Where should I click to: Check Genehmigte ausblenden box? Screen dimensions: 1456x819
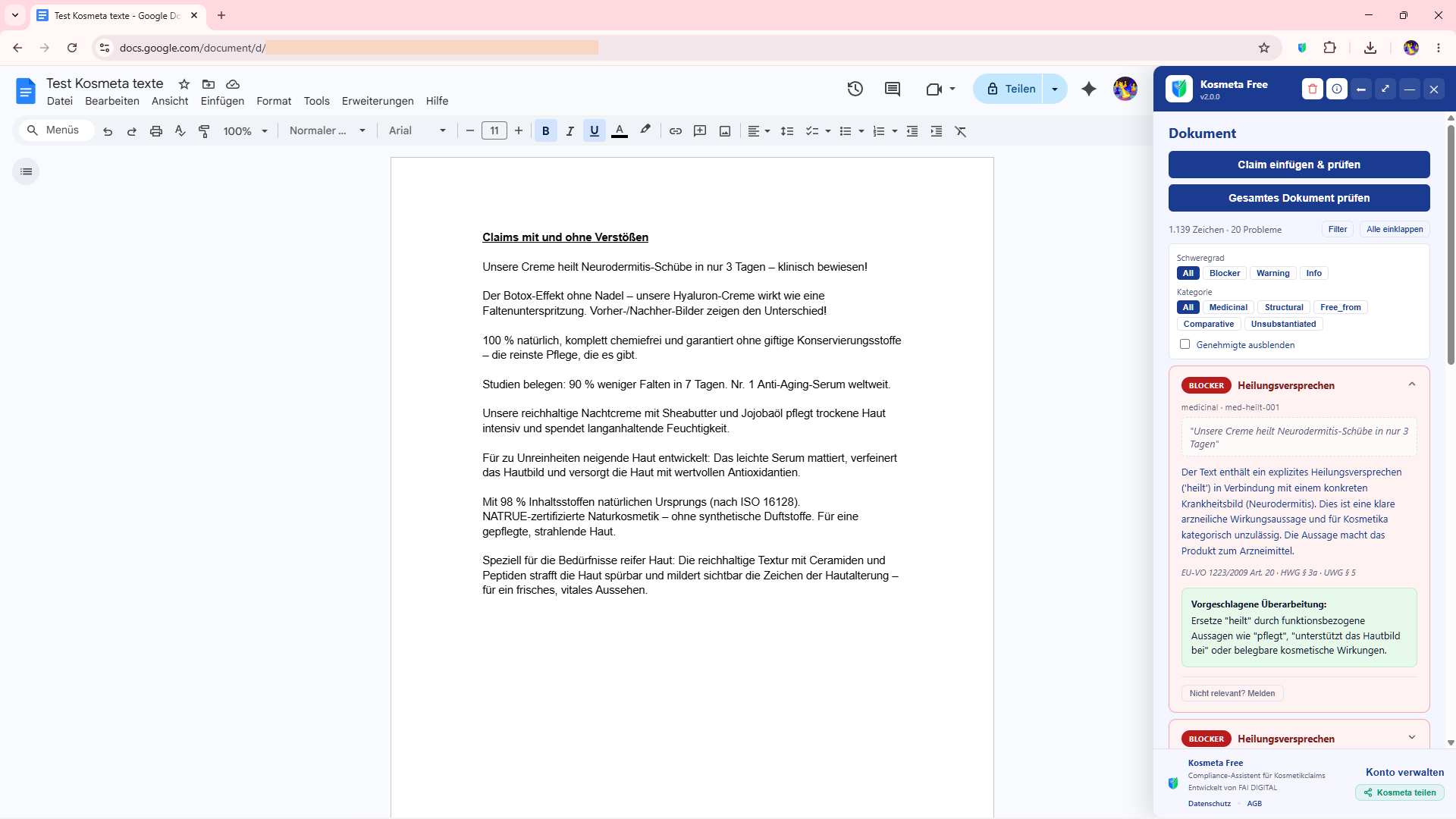click(x=1185, y=344)
